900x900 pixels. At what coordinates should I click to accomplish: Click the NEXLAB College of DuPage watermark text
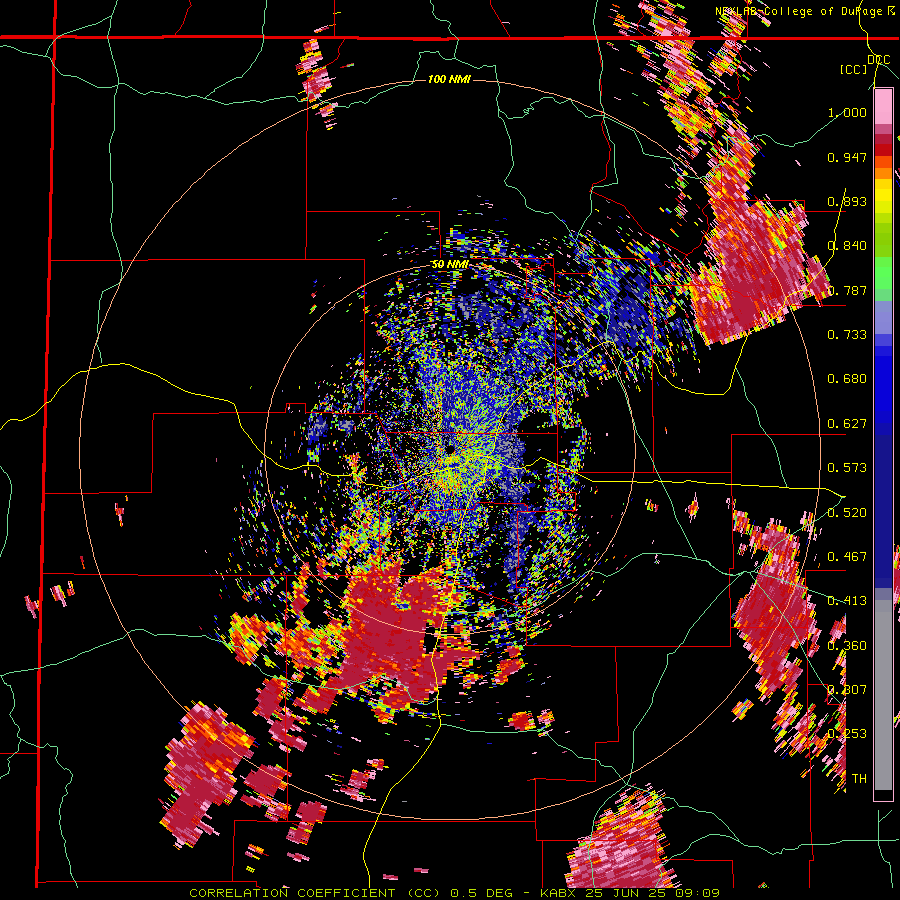[x=806, y=11]
